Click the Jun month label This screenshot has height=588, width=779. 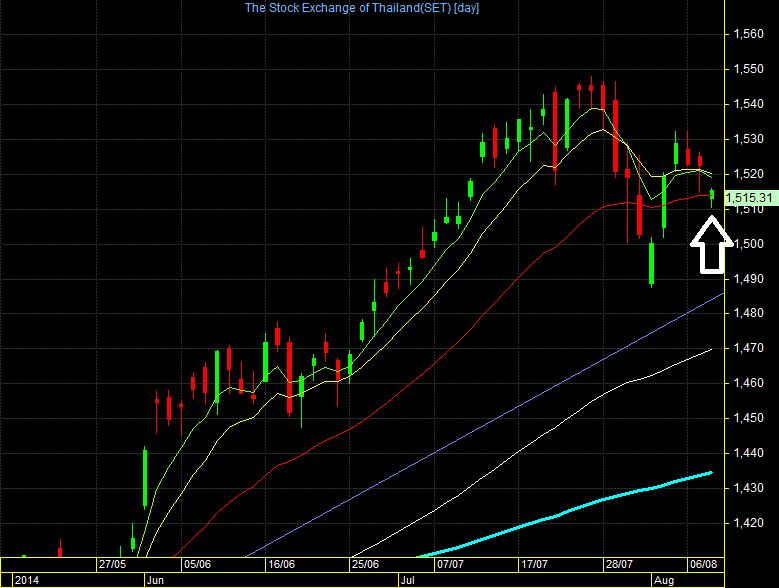click(156, 580)
